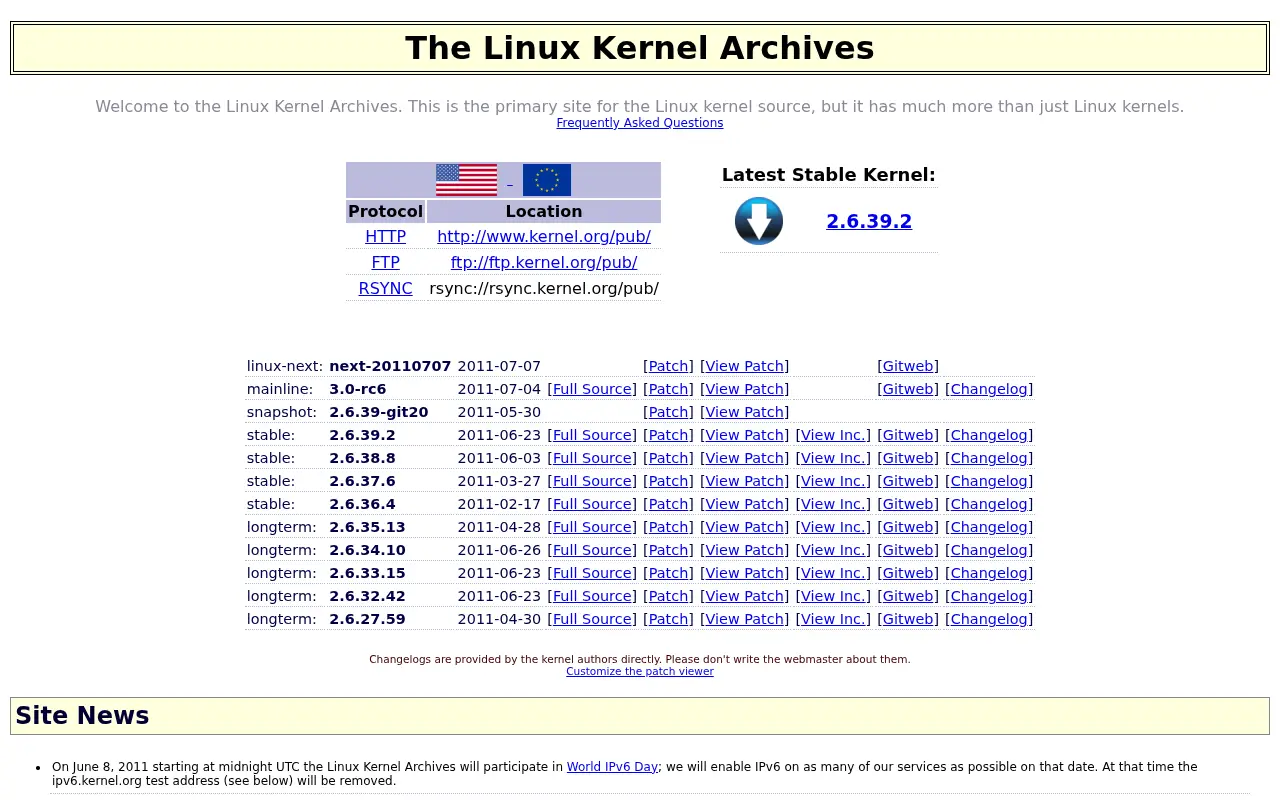
Task: Download Full Source for mainline 3.0-rc6
Action: [592, 389]
